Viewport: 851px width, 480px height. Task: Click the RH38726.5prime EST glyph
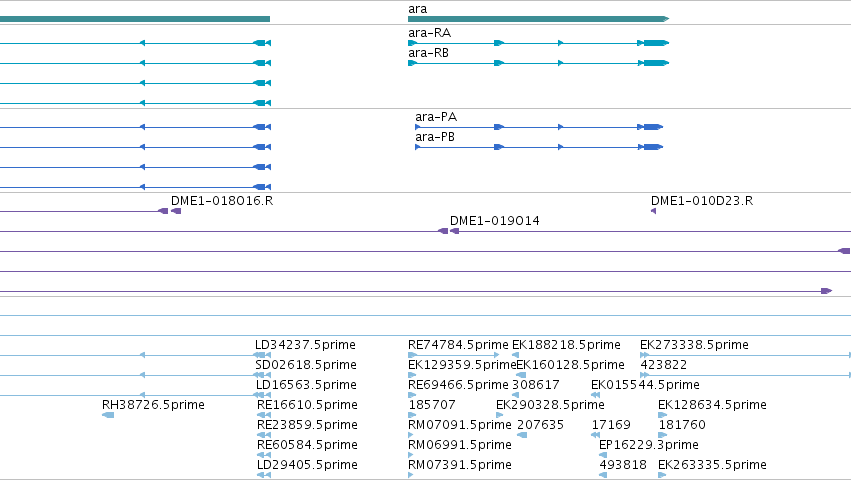[x=108, y=415]
